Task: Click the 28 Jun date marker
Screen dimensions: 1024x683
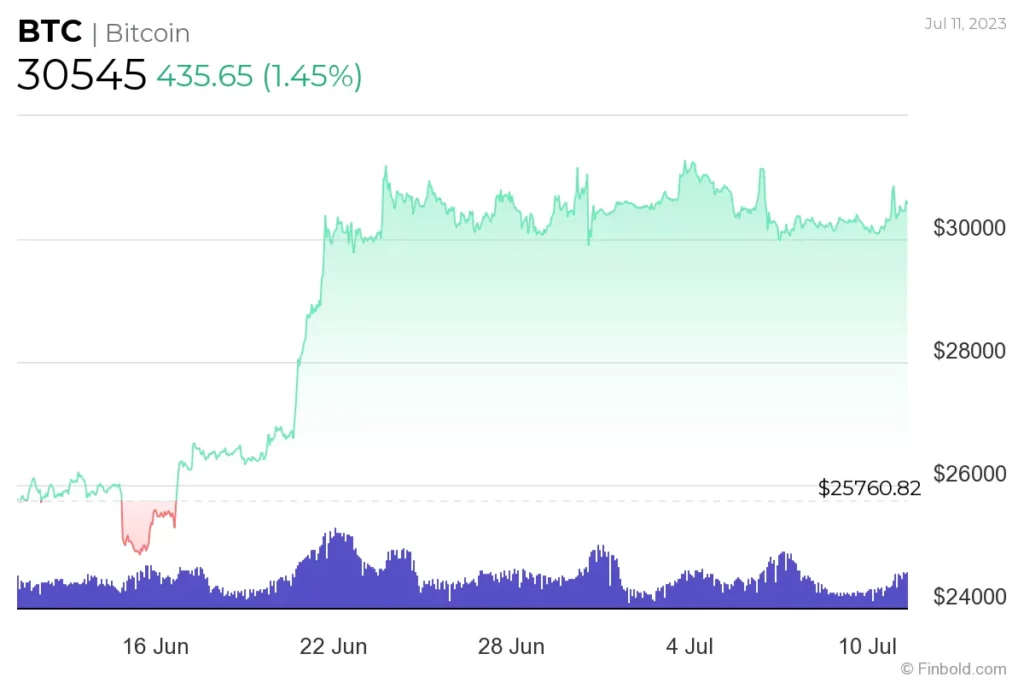Action: pos(511,646)
